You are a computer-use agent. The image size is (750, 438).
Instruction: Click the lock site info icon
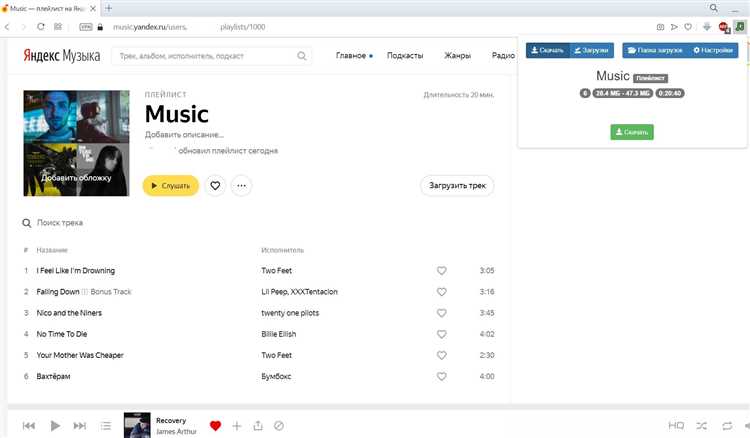tap(100, 27)
